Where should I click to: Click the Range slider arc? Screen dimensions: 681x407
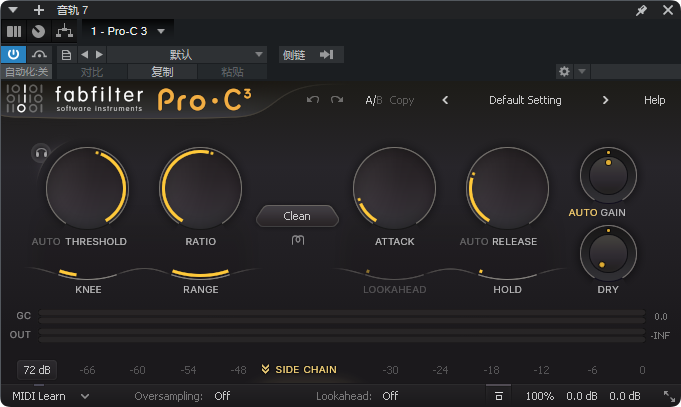coord(200,274)
